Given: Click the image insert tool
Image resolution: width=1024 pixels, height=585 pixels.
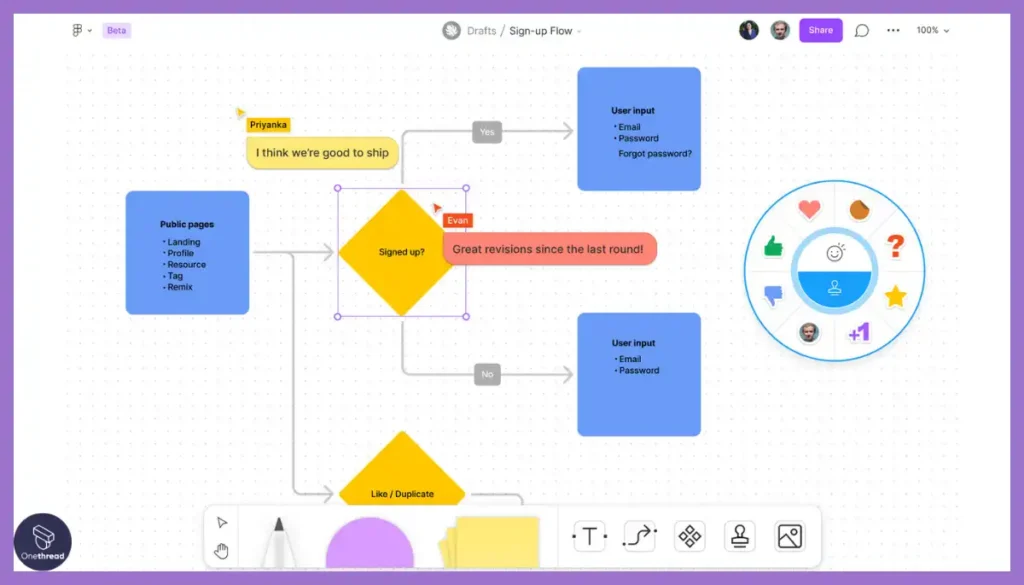Looking at the screenshot, I should point(790,536).
